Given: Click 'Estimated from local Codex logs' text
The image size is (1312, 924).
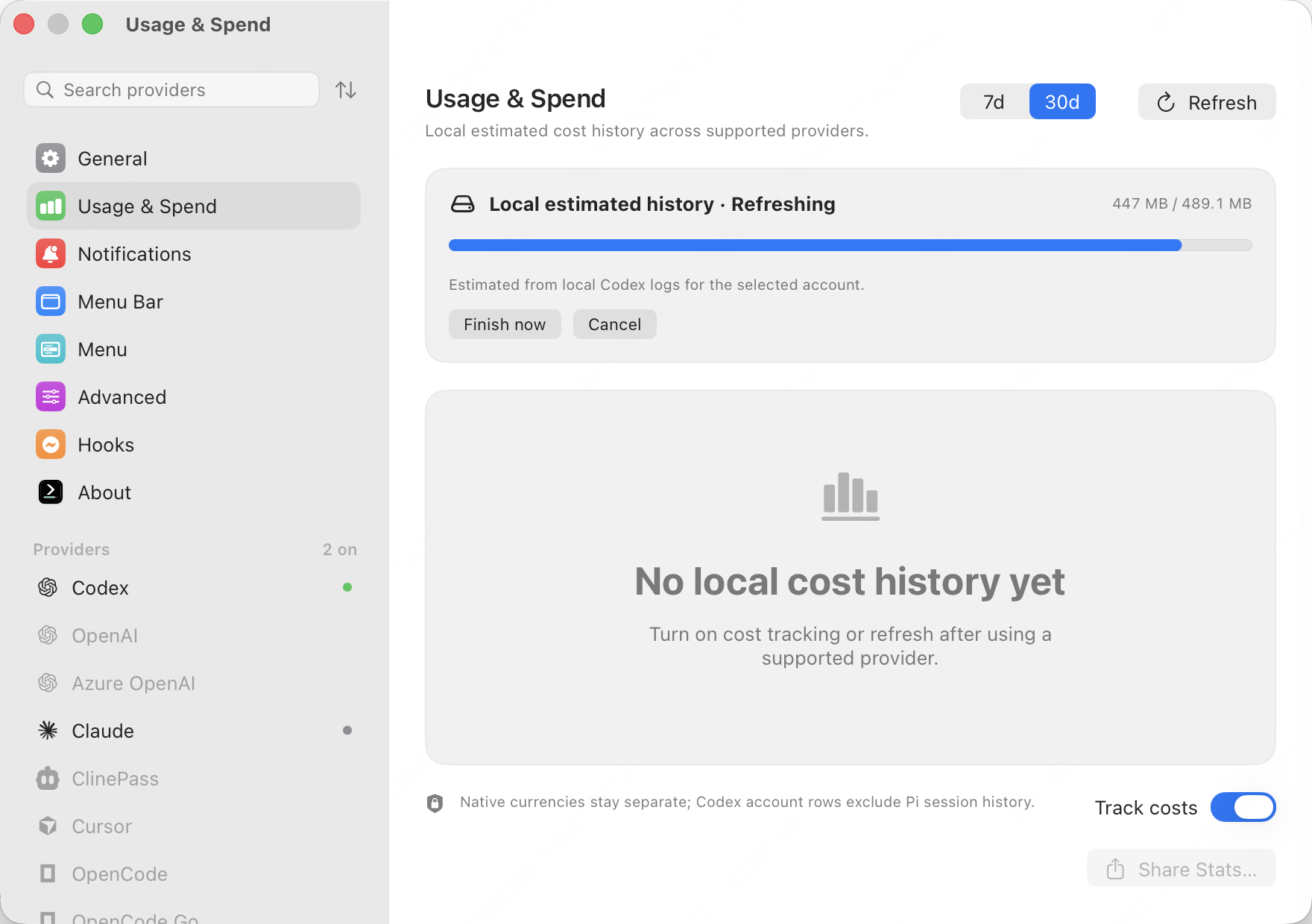Looking at the screenshot, I should tap(657, 285).
